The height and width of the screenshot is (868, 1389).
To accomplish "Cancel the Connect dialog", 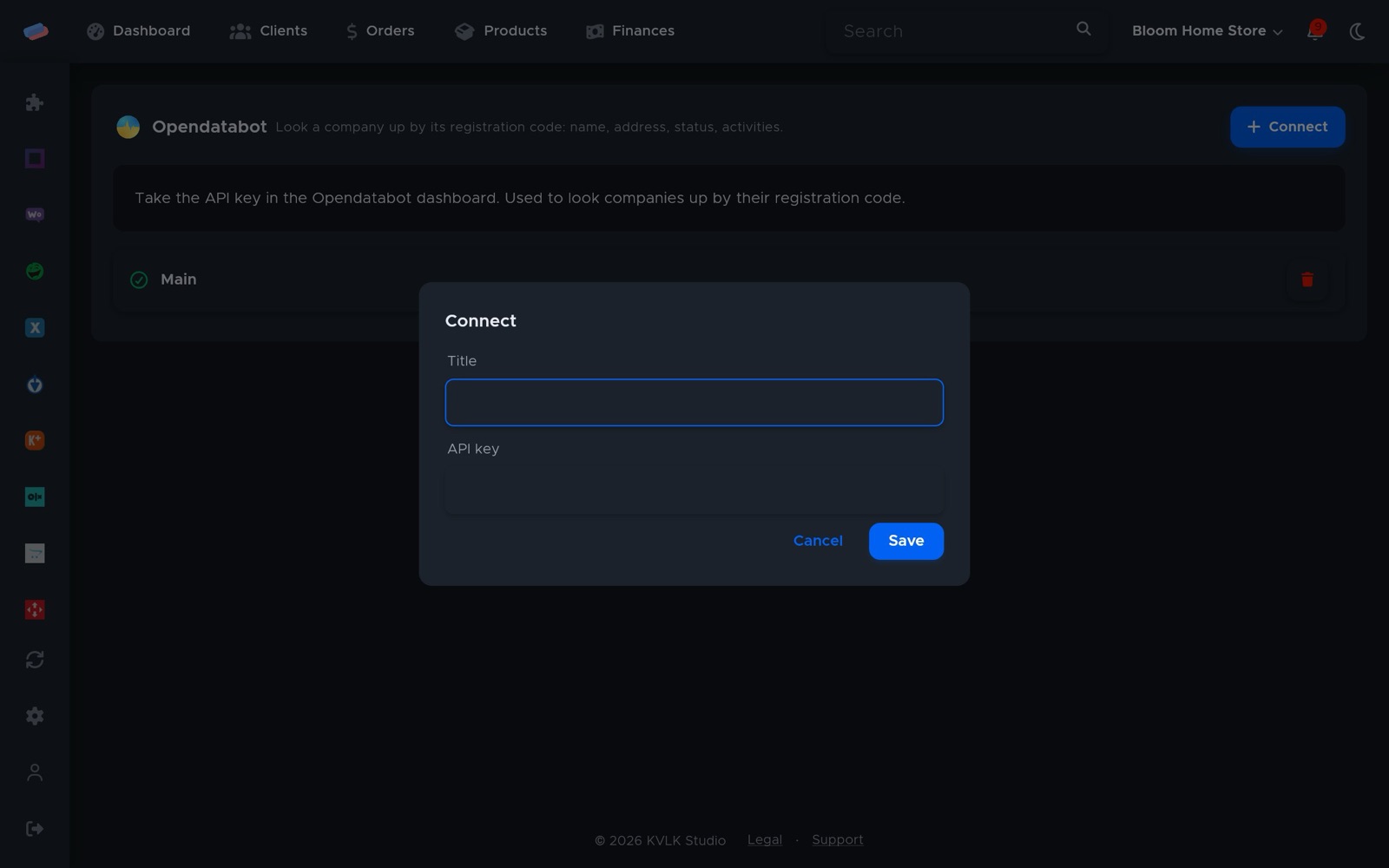I will pyautogui.click(x=818, y=541).
